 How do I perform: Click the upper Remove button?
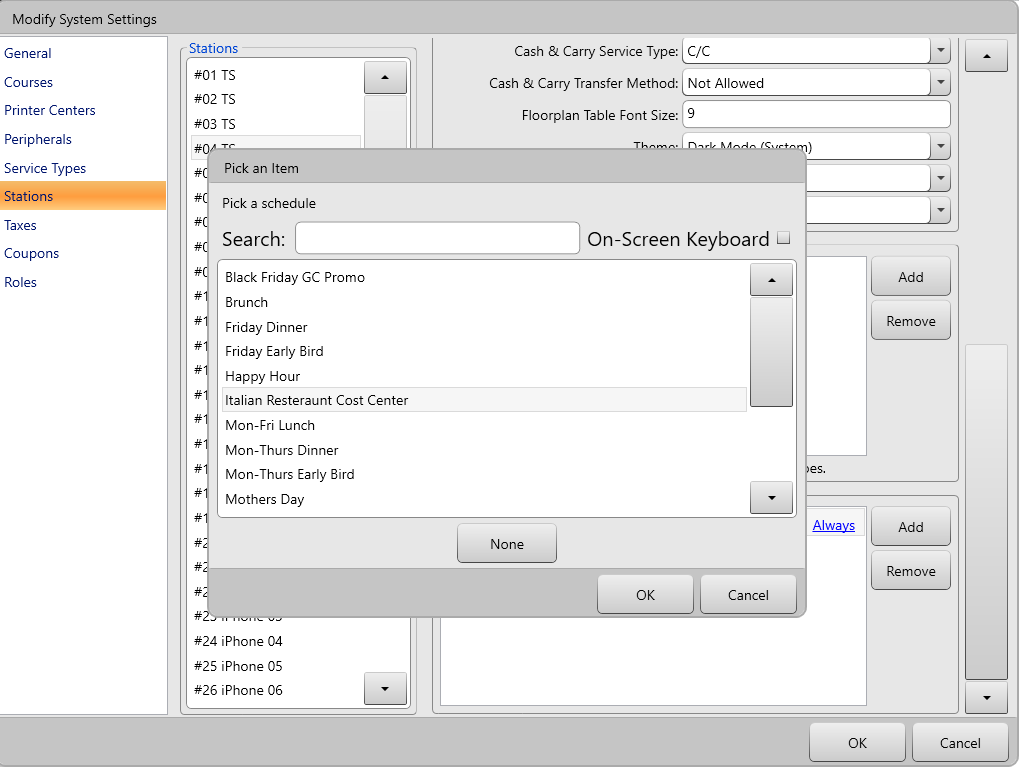tap(910, 320)
